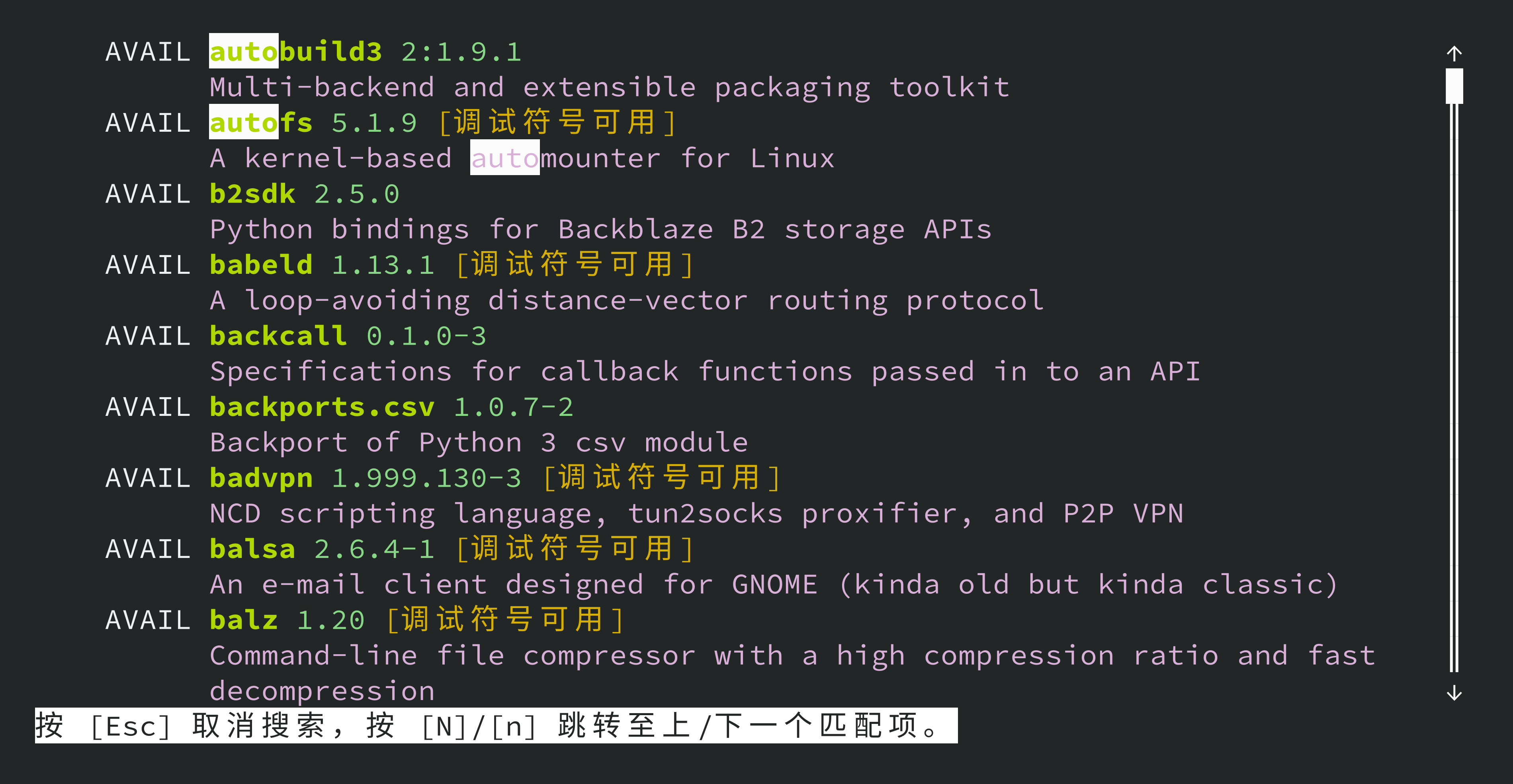Click the backcall version number 0.1.0-3
The image size is (1513, 784).
[x=426, y=336]
